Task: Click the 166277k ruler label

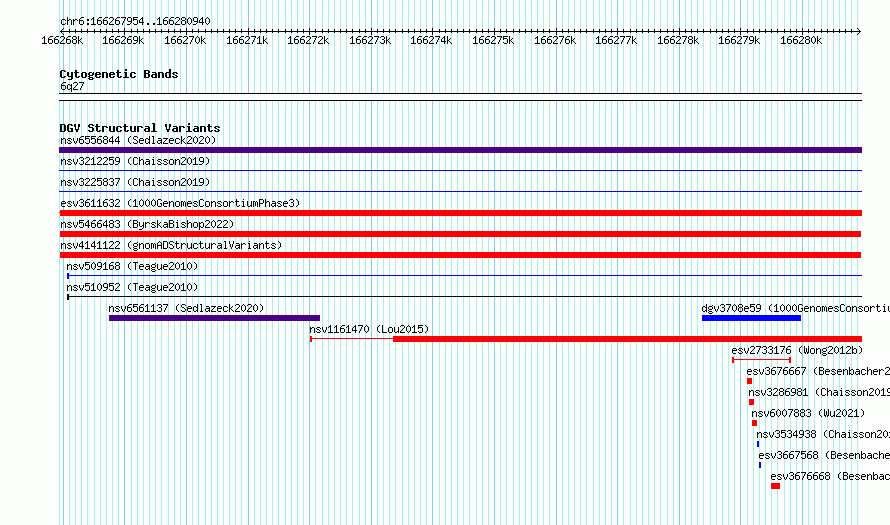Action: click(x=616, y=40)
